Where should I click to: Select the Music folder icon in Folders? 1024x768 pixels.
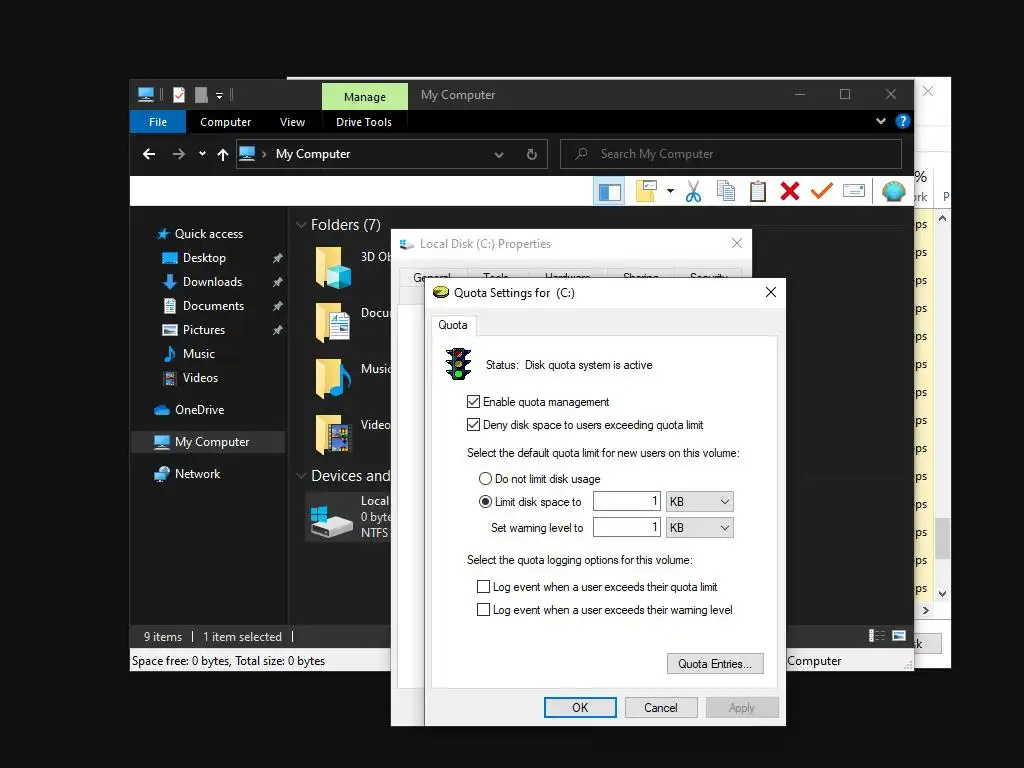pyautogui.click(x=334, y=378)
